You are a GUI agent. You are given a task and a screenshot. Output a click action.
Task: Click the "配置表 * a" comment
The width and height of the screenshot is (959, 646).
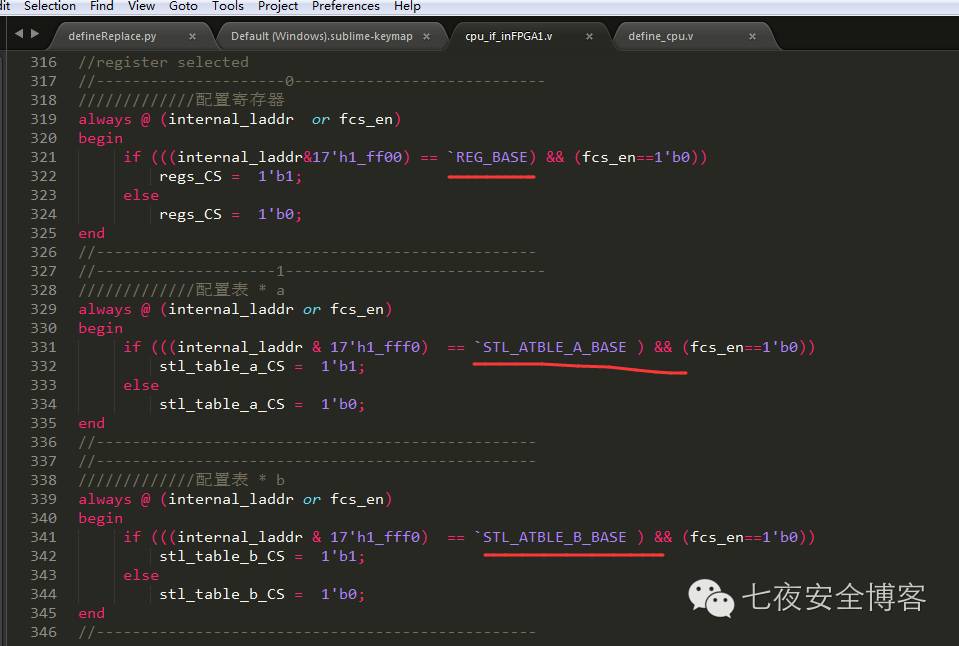pos(240,290)
